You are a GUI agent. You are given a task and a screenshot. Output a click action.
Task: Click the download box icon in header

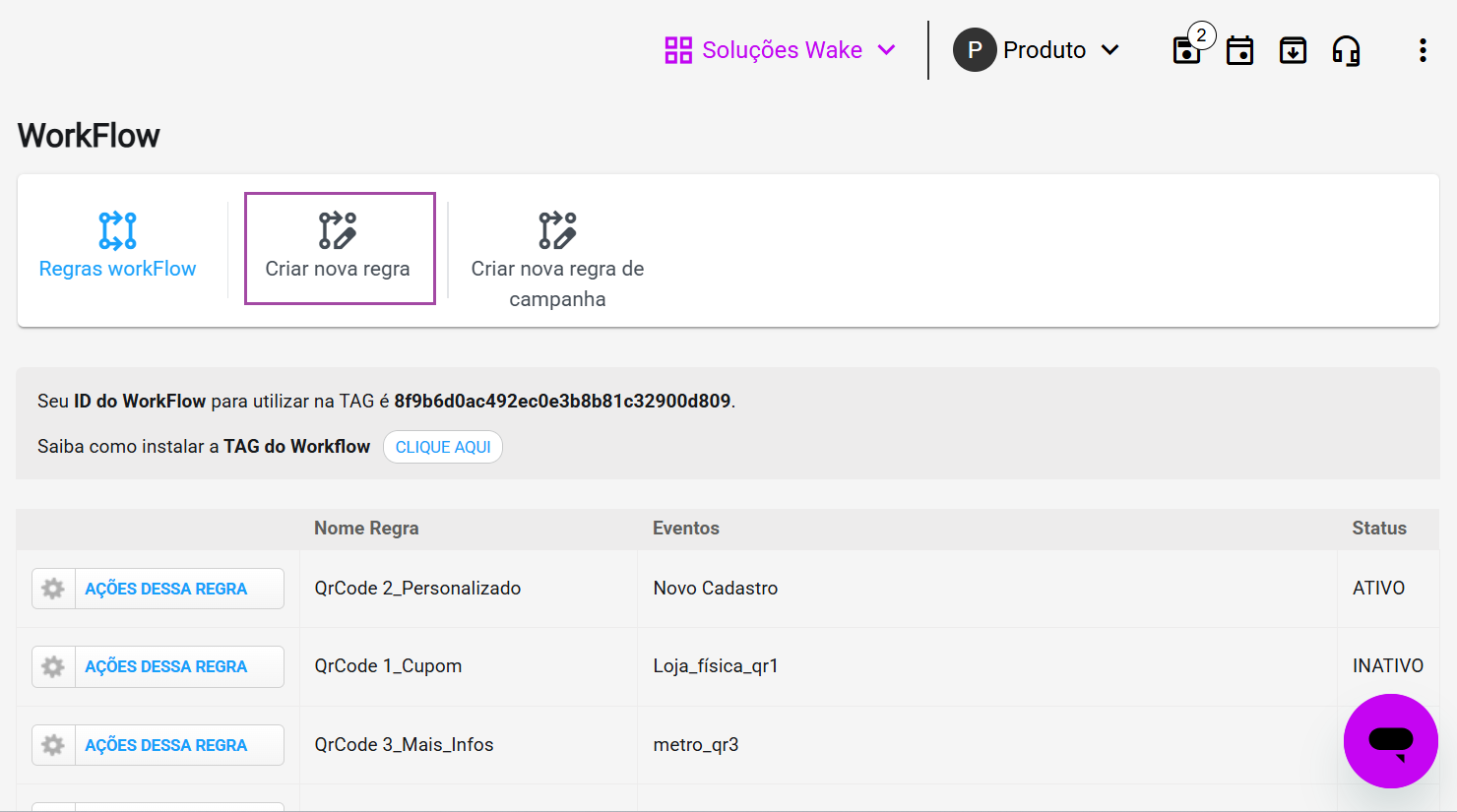(x=1293, y=50)
